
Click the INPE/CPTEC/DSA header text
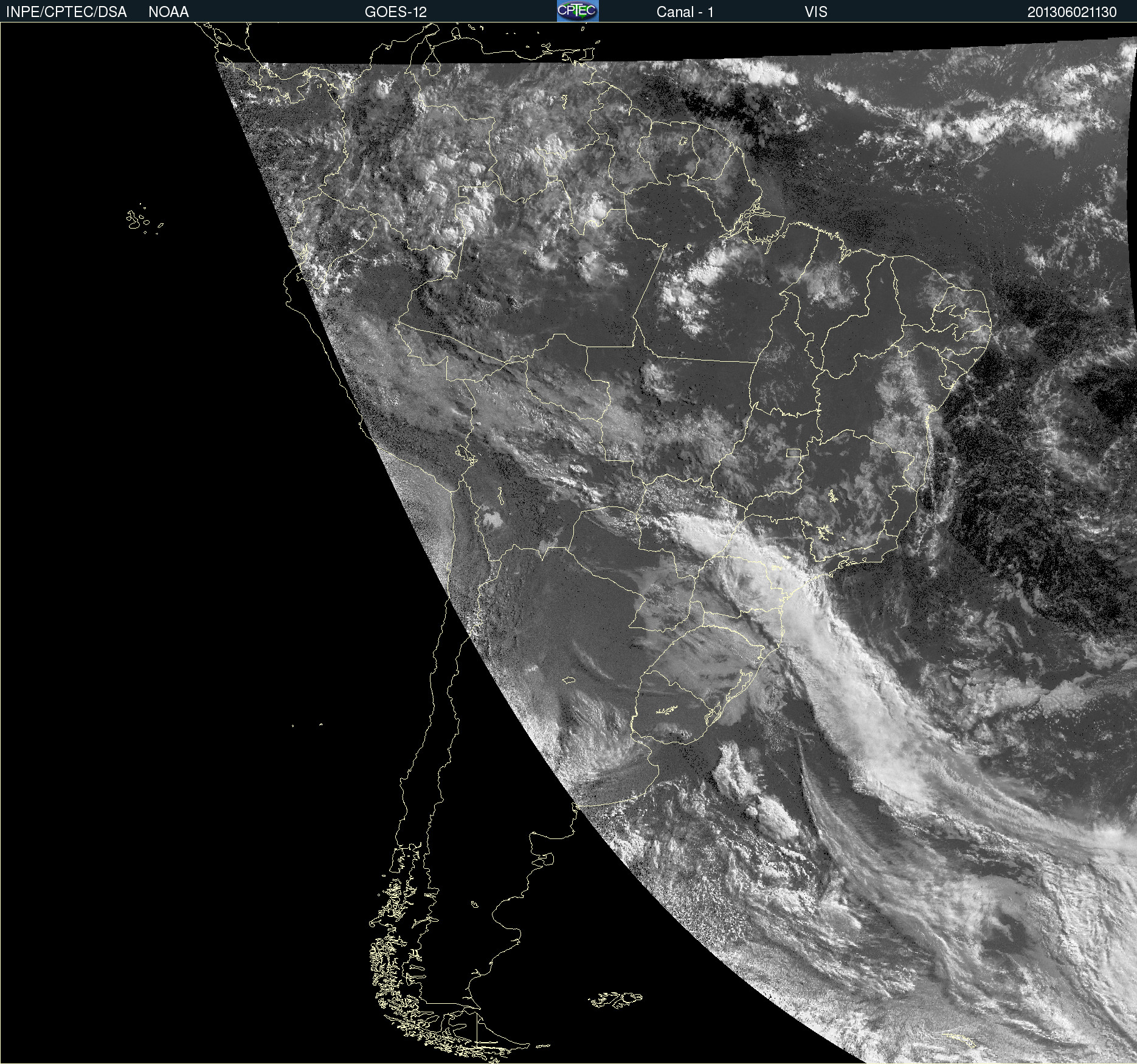tap(66, 12)
